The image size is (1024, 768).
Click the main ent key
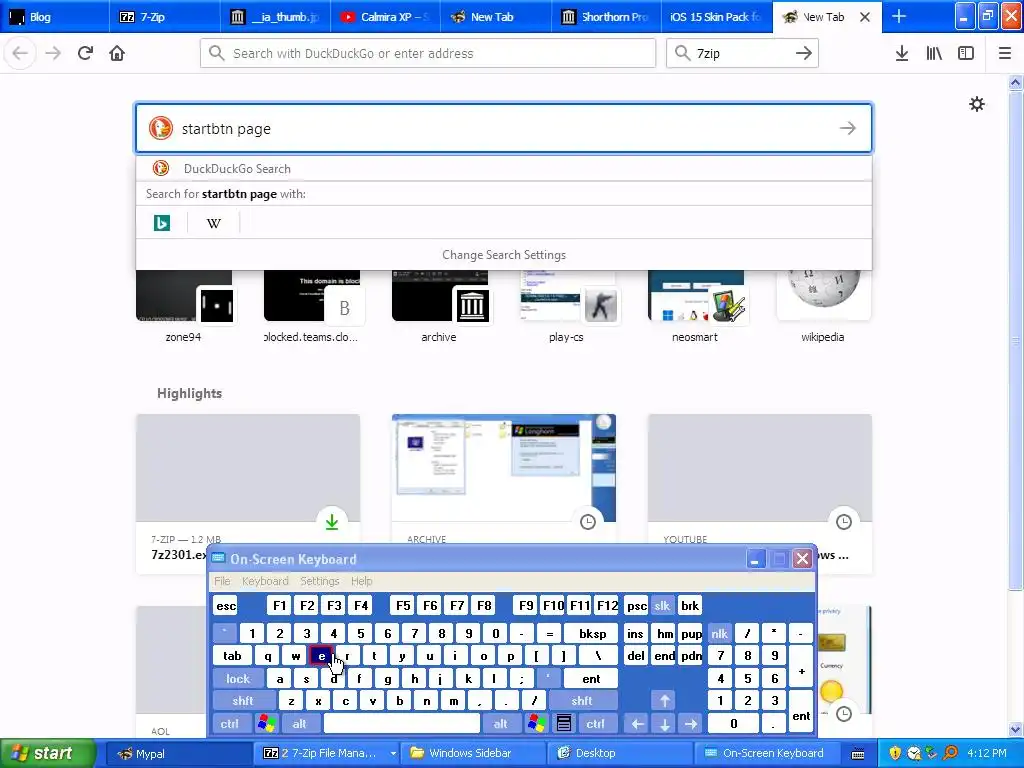(592, 679)
